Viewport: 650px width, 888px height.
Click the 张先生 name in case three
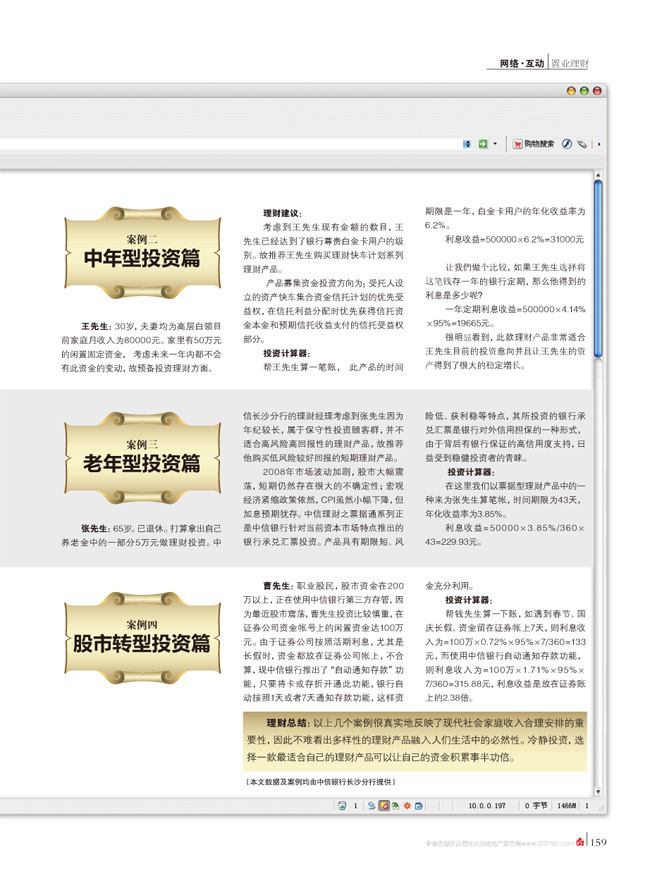[x=96, y=528]
